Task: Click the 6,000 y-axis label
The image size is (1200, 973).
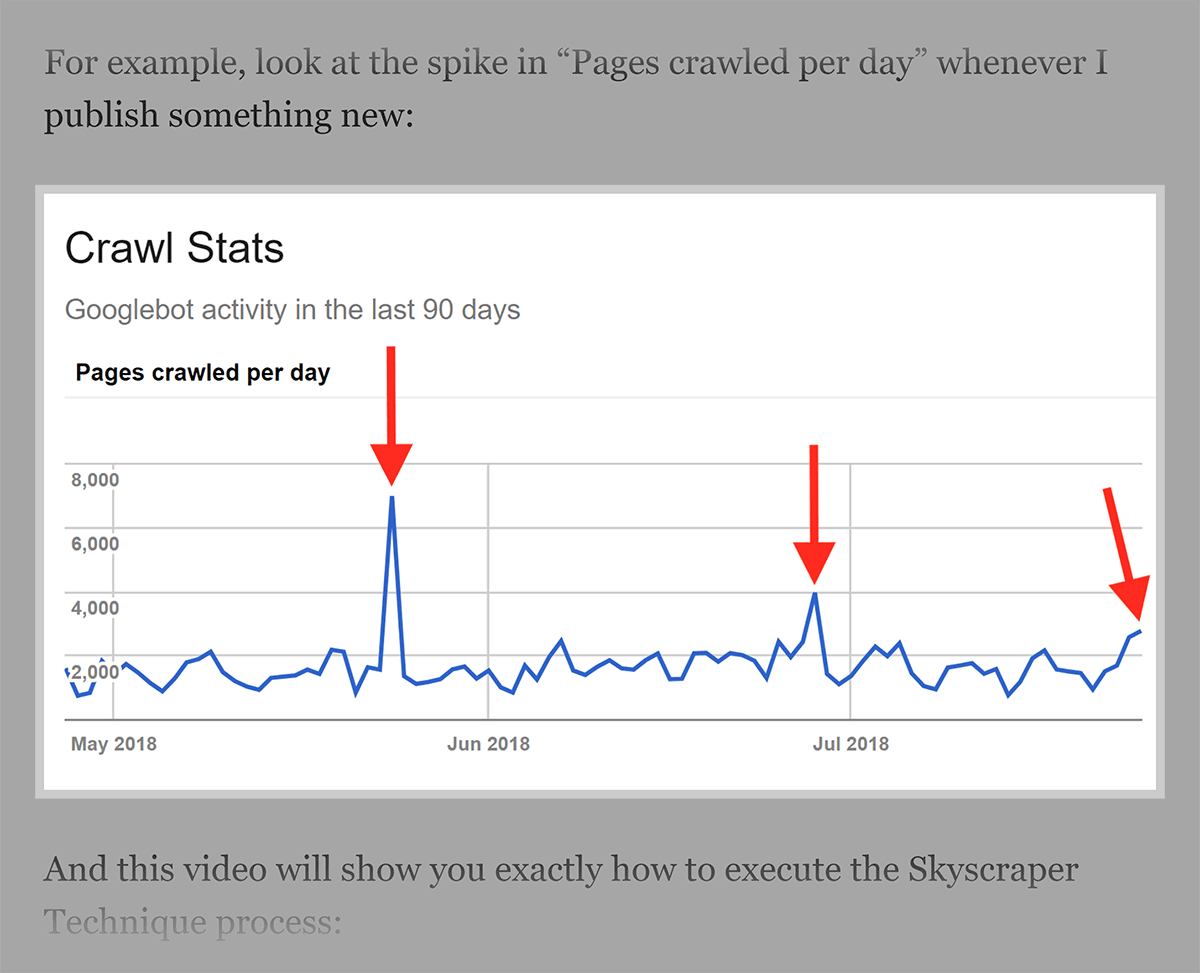Action: (x=94, y=544)
